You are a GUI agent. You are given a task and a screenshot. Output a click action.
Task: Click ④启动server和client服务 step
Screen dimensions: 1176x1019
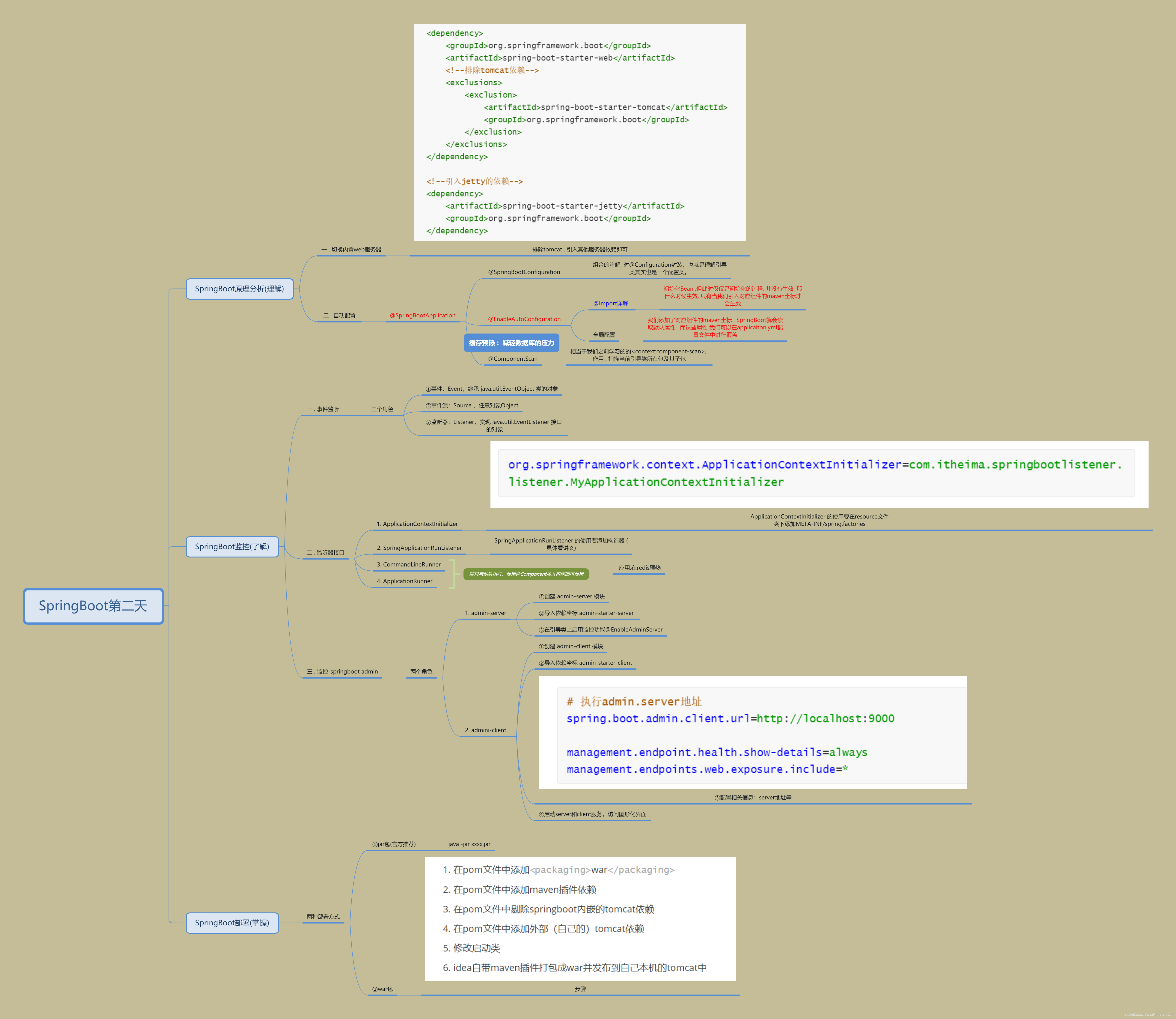coord(592,814)
